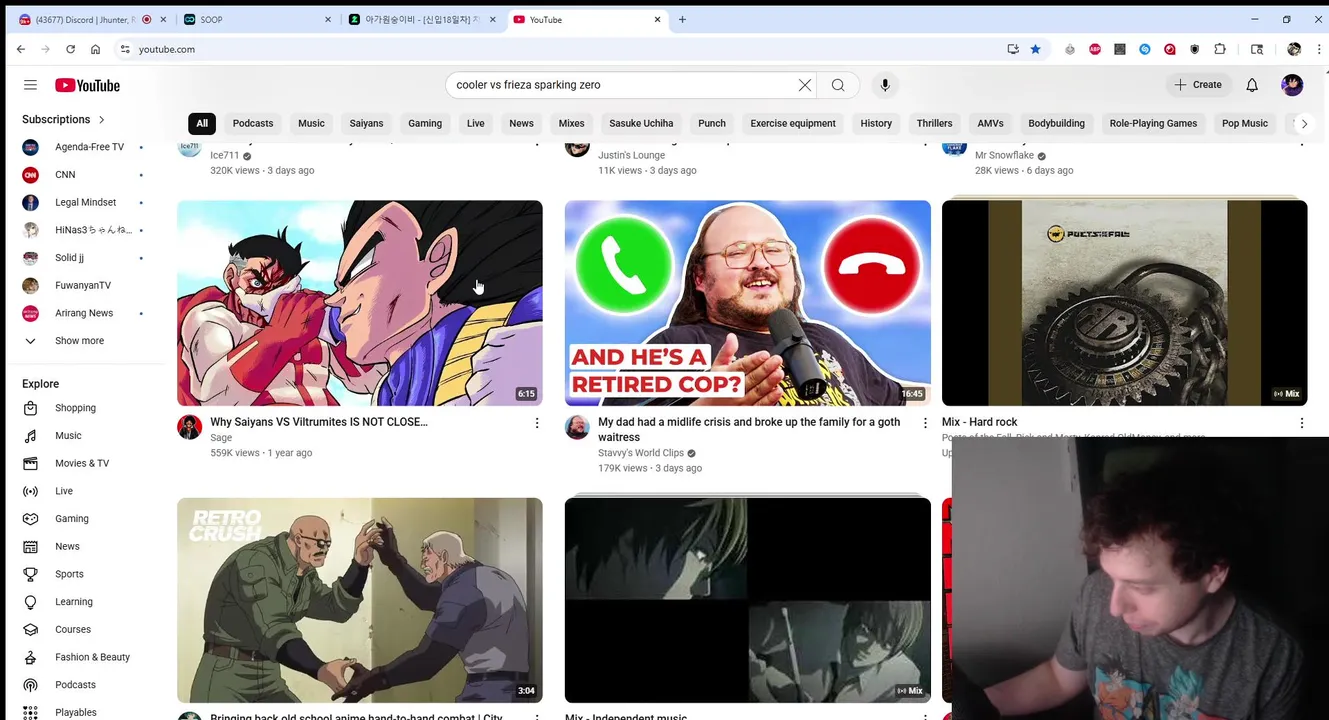This screenshot has width=1329, height=720.
Task: Clear the search box text
Action: (805, 85)
